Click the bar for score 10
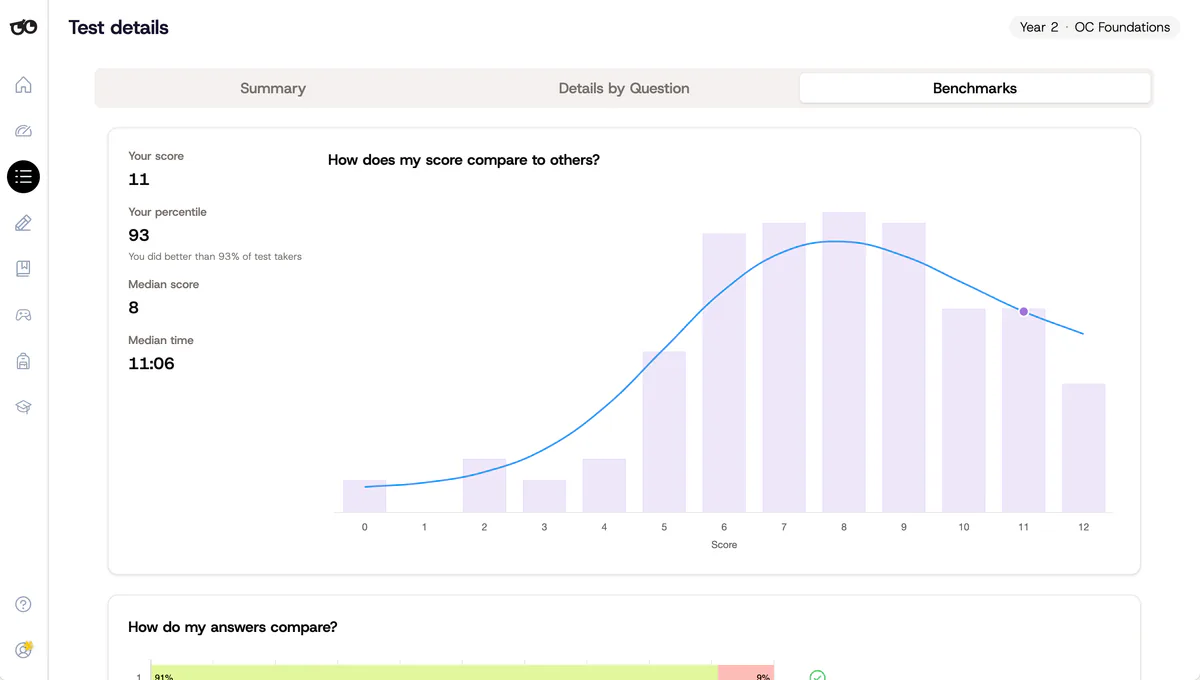 [964, 410]
